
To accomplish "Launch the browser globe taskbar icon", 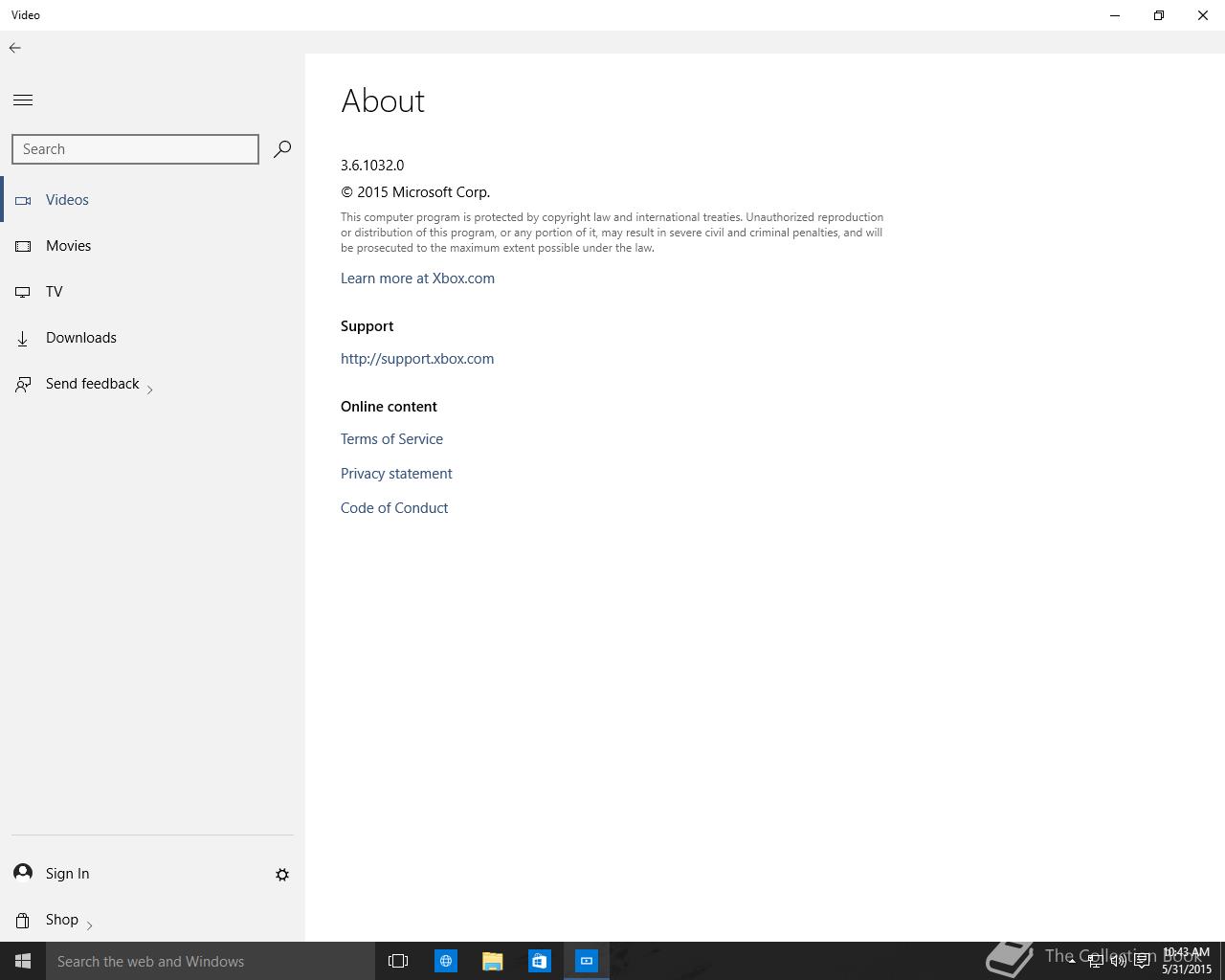I will (x=446, y=961).
